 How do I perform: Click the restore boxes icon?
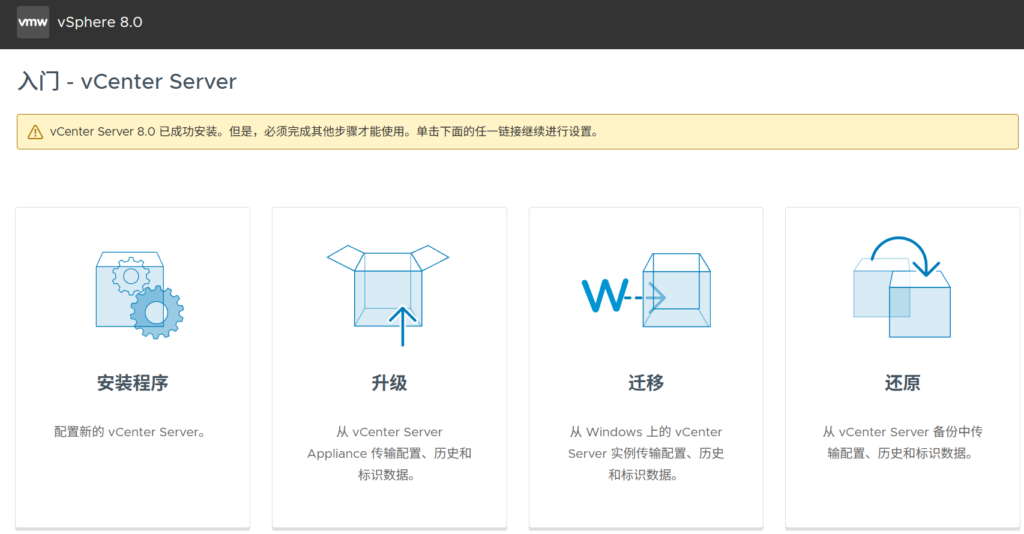[x=902, y=287]
